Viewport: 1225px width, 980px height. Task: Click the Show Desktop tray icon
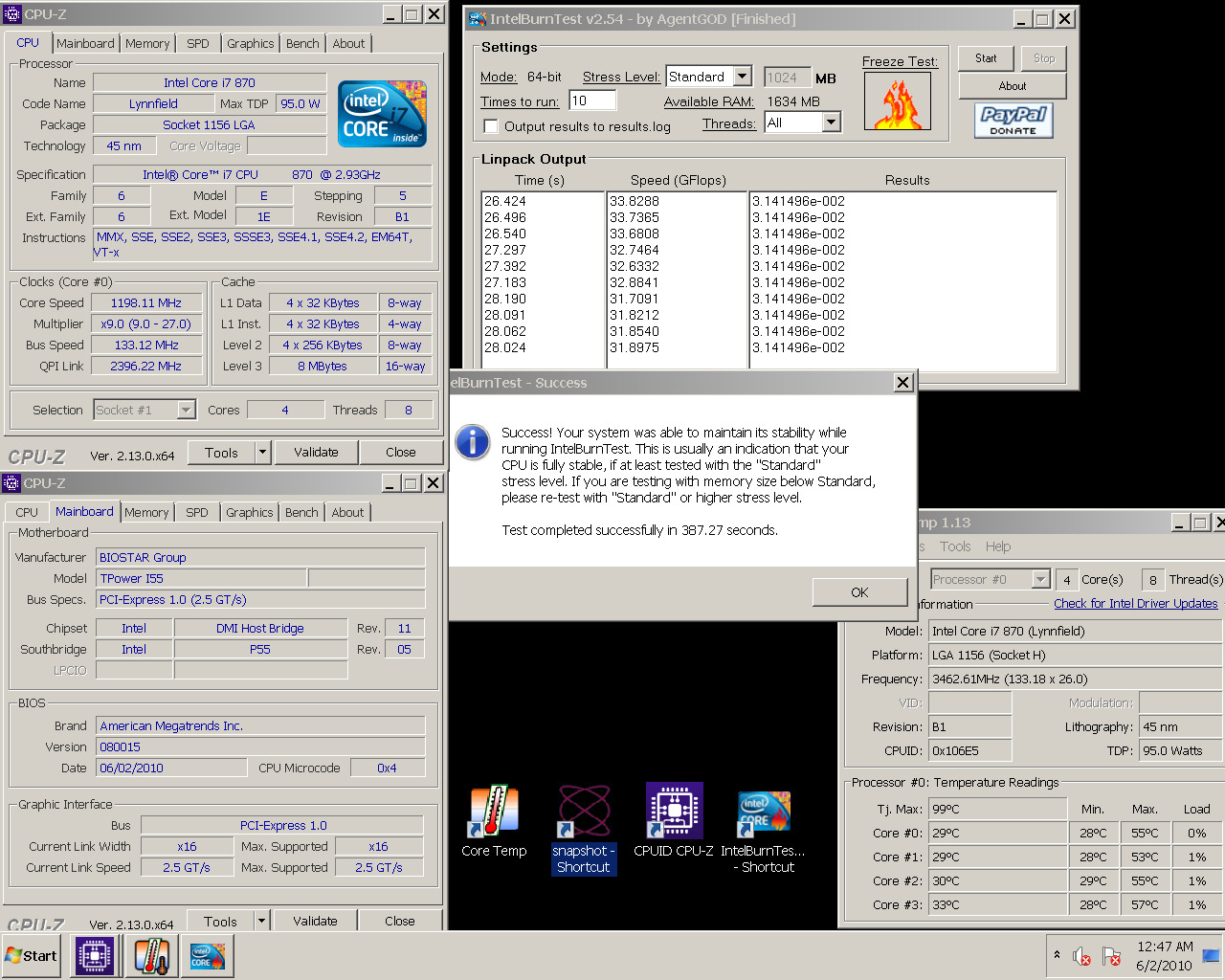pos(1211,955)
